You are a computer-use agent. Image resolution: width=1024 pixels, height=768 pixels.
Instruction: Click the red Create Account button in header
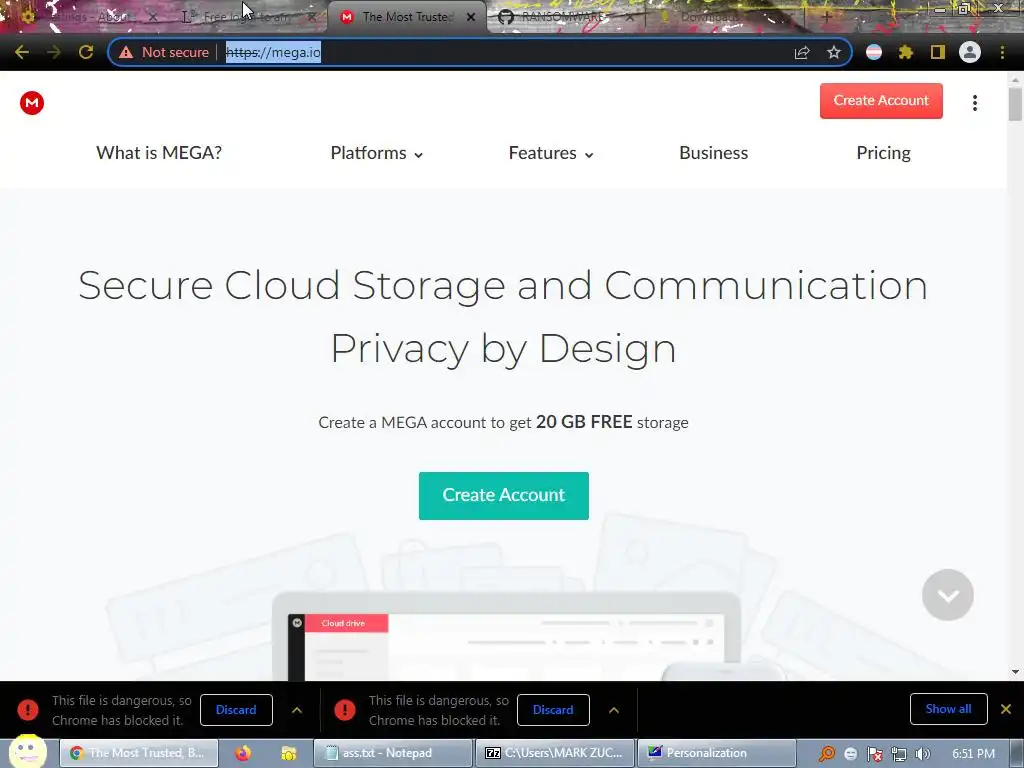tap(881, 101)
